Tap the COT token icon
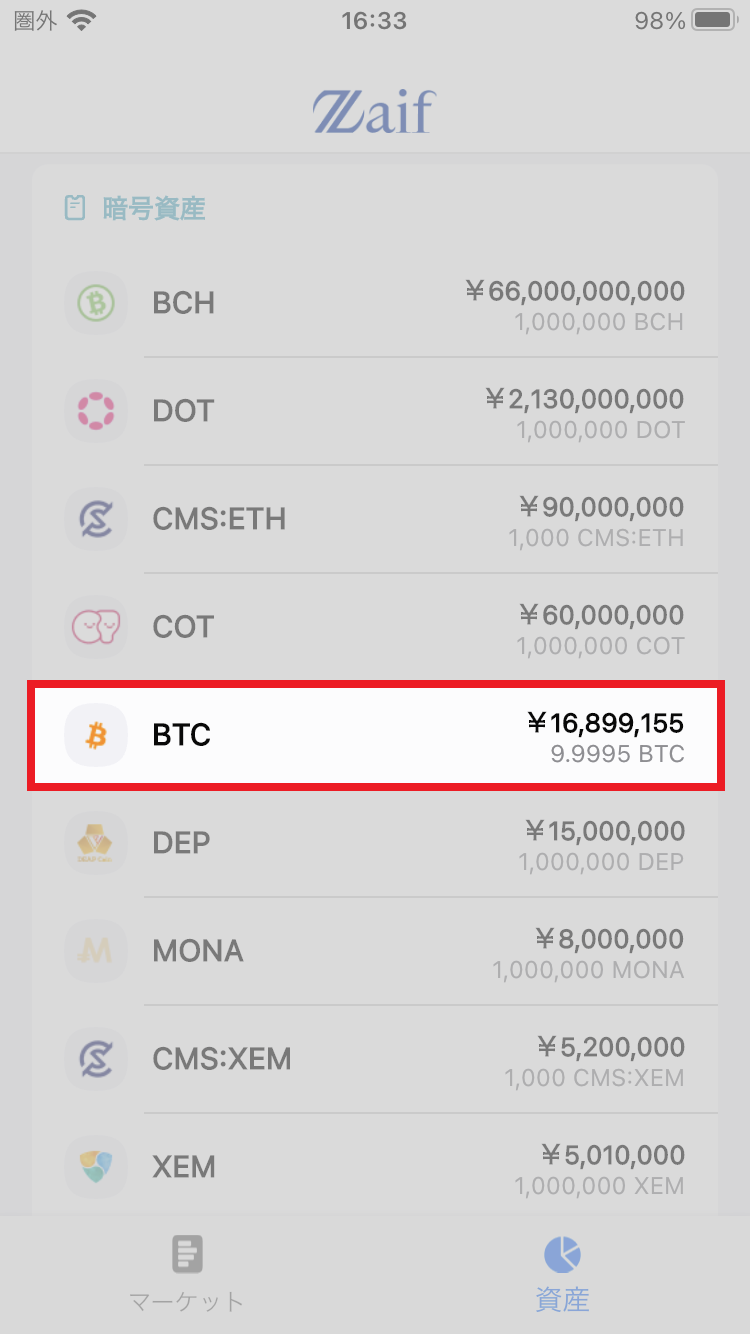This screenshot has height=1334, width=750. point(96,627)
